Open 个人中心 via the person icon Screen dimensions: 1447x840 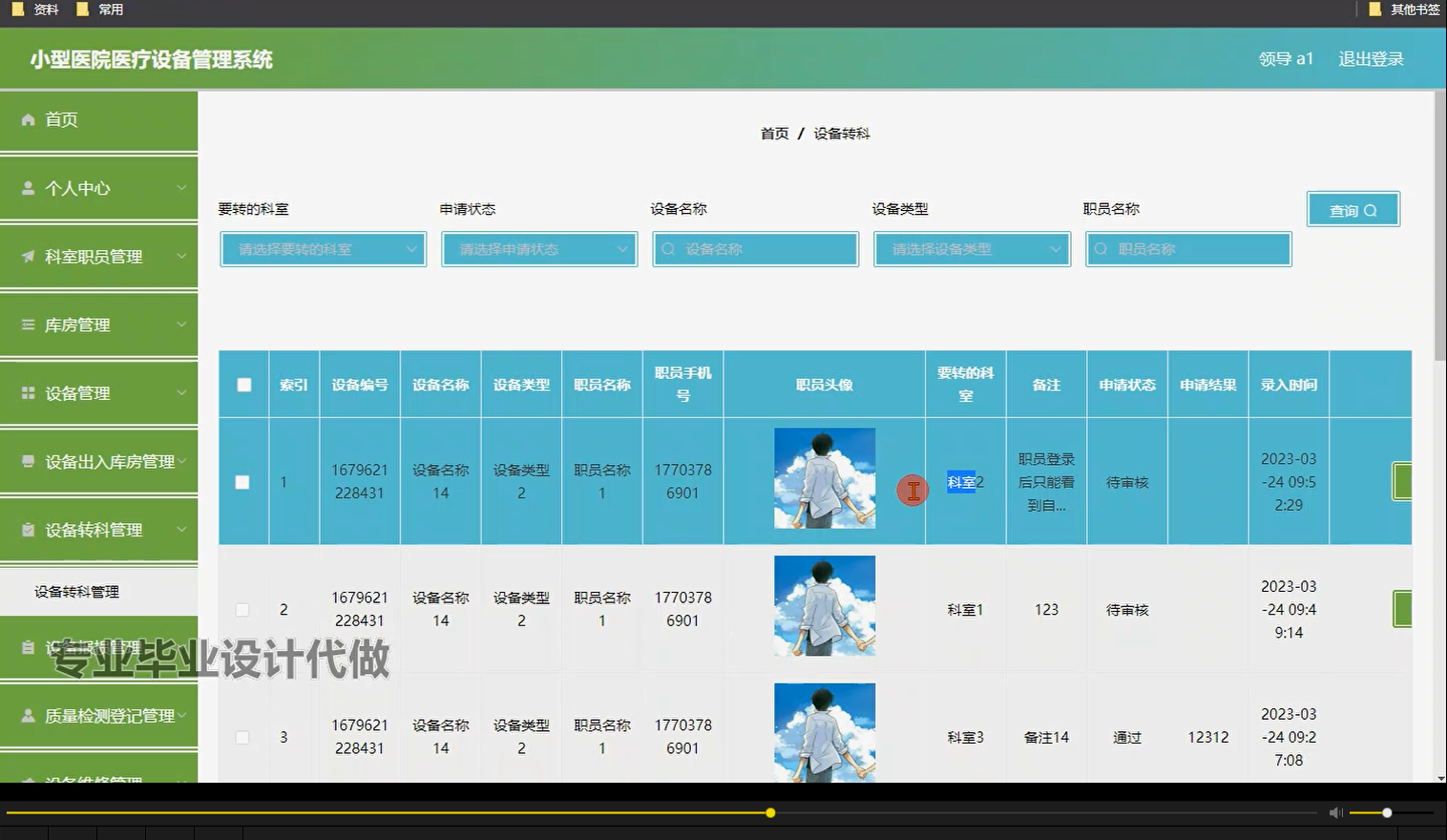pyautogui.click(x=27, y=187)
